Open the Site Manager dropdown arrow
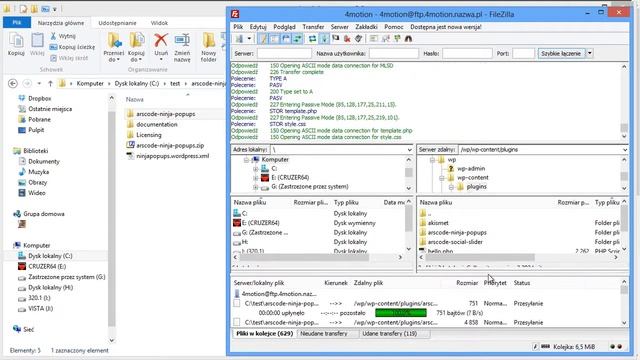640x360 pixels. (x=249, y=39)
